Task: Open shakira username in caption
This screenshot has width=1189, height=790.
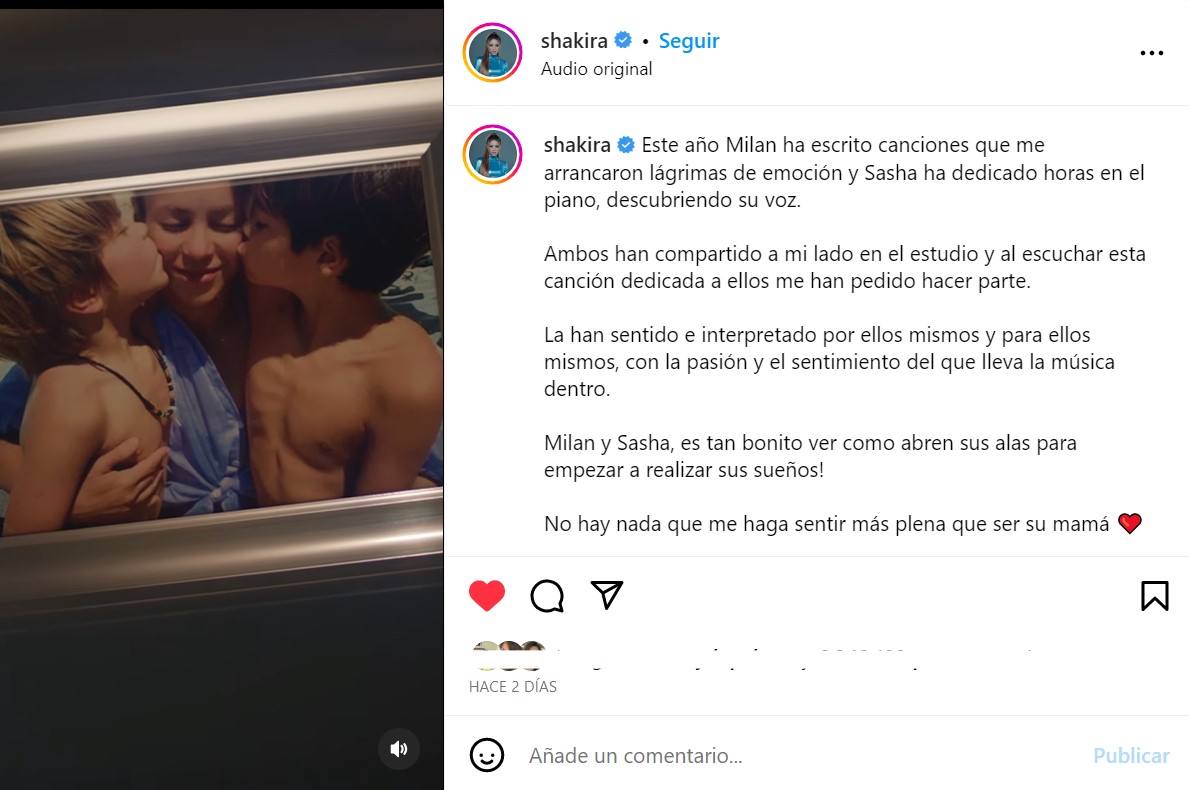Action: pyautogui.click(x=577, y=145)
